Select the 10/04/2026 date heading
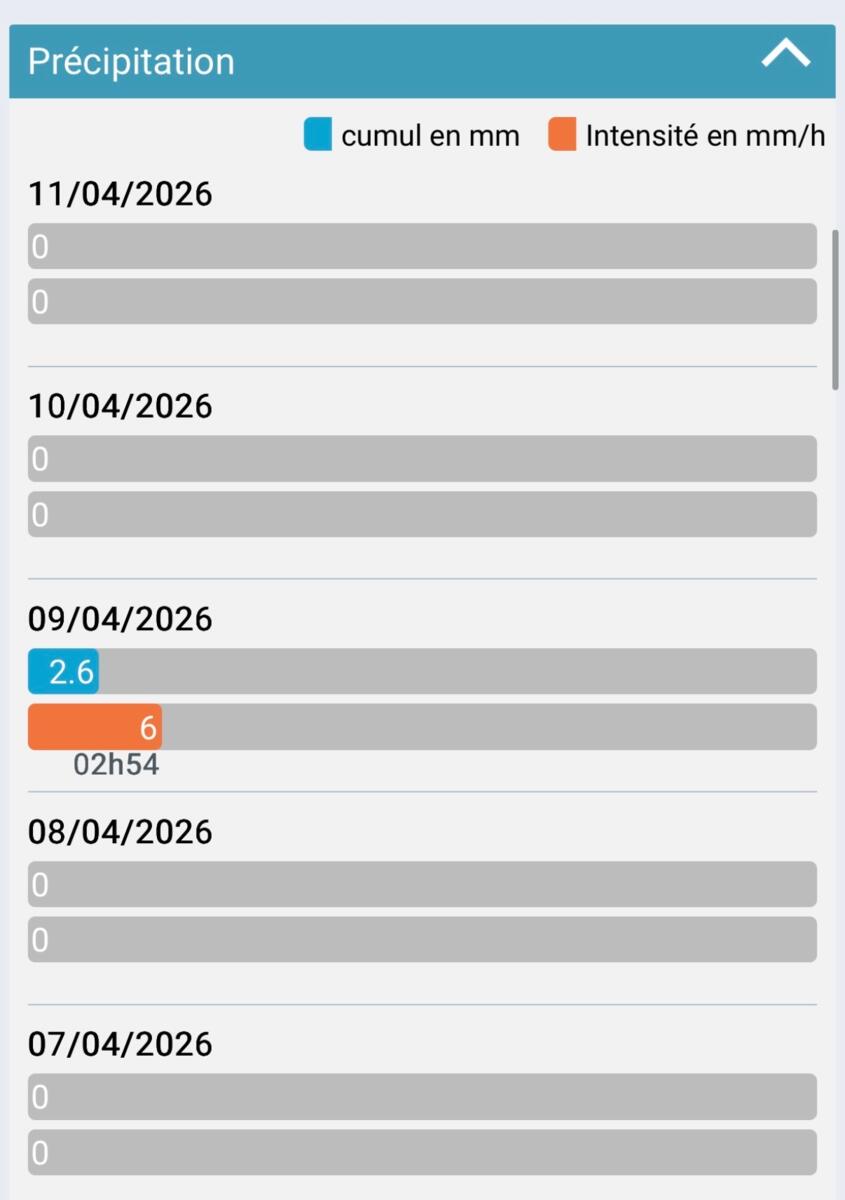 coord(120,406)
